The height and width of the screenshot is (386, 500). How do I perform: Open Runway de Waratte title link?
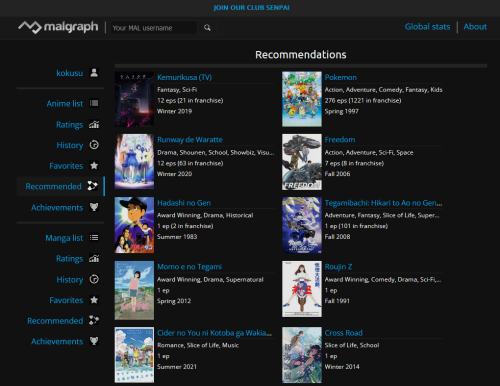pyautogui.click(x=190, y=140)
